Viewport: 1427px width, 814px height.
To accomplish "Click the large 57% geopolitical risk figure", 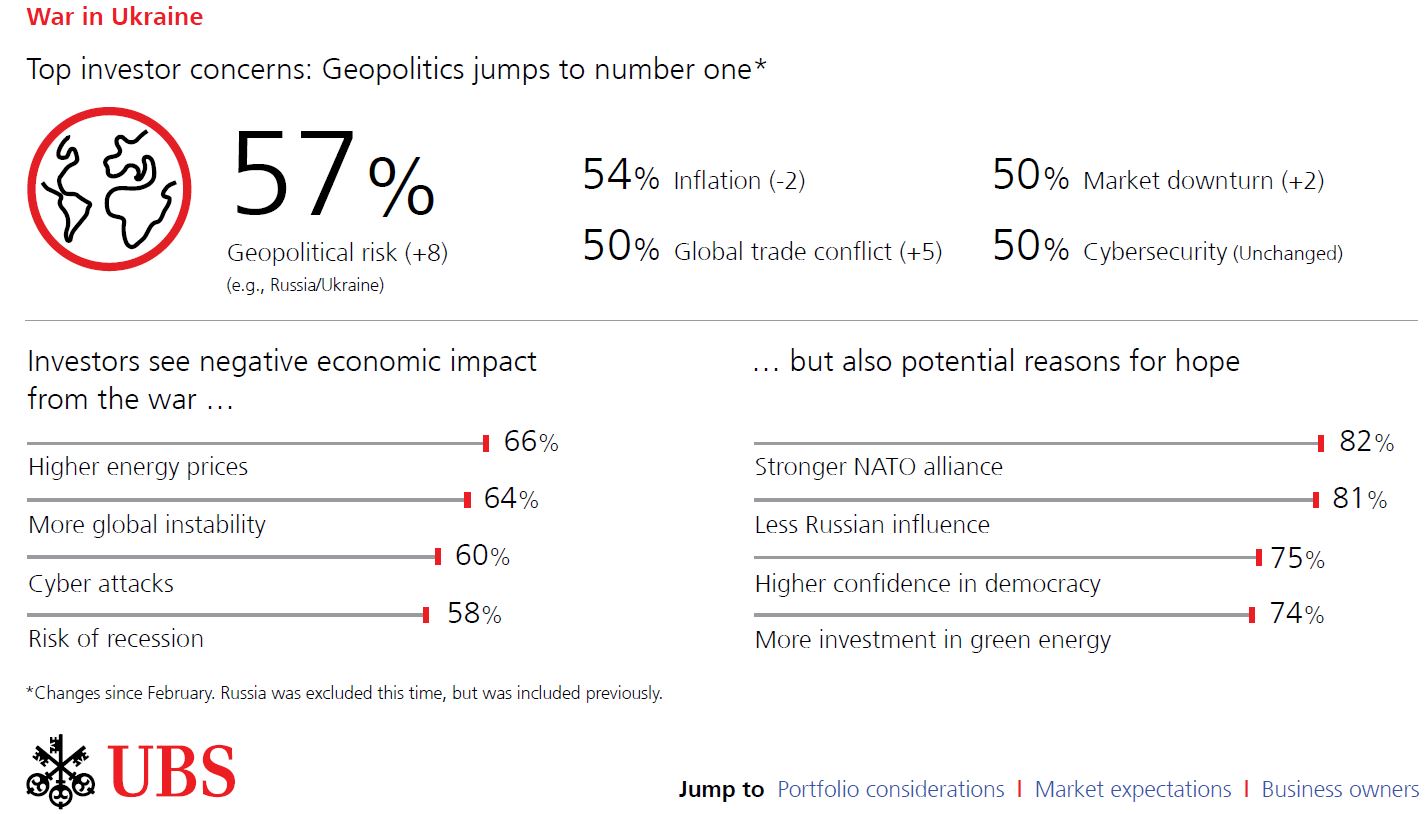I will pos(335,175).
